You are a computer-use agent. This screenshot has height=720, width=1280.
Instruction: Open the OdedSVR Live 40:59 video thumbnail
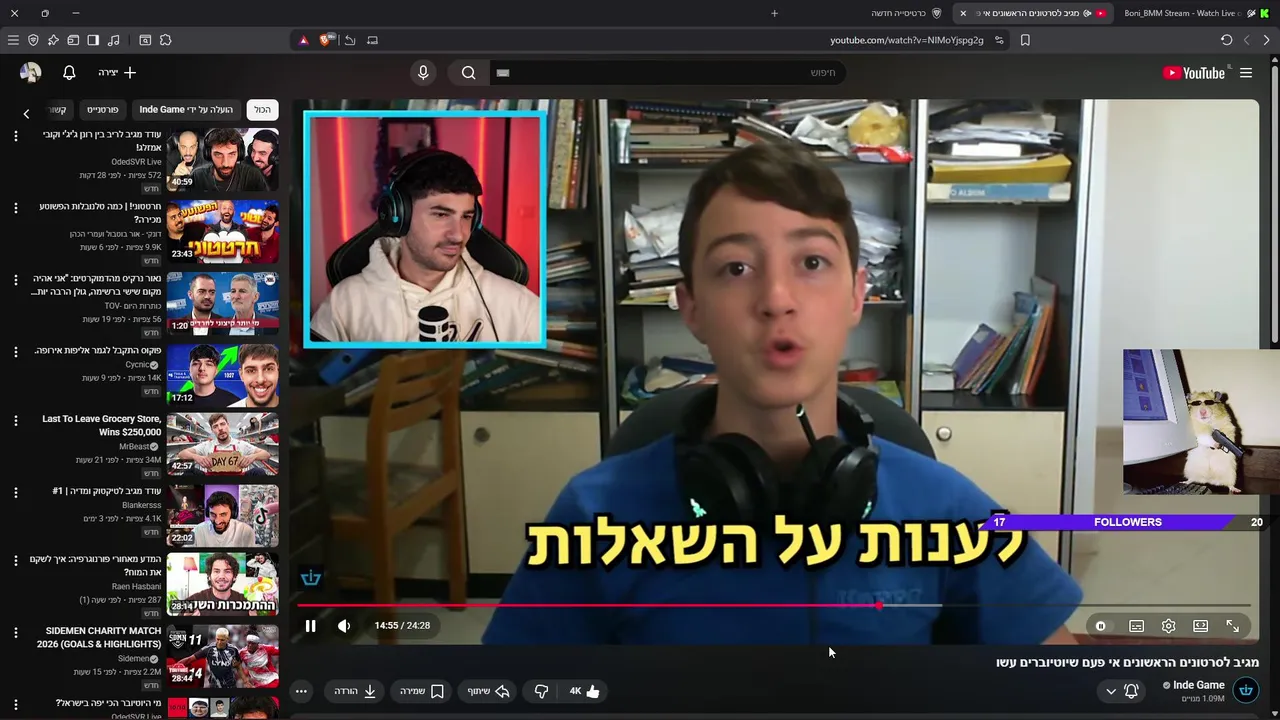point(223,158)
